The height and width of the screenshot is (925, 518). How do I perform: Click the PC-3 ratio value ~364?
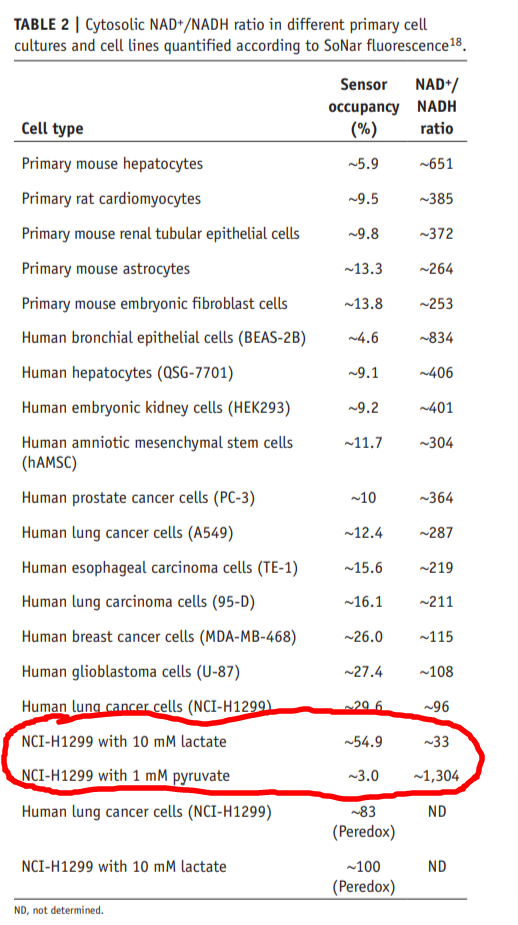pyautogui.click(x=436, y=498)
